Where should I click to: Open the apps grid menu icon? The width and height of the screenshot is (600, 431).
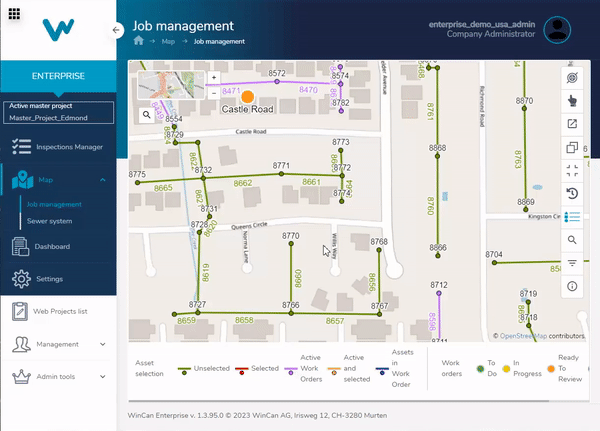click(14, 14)
